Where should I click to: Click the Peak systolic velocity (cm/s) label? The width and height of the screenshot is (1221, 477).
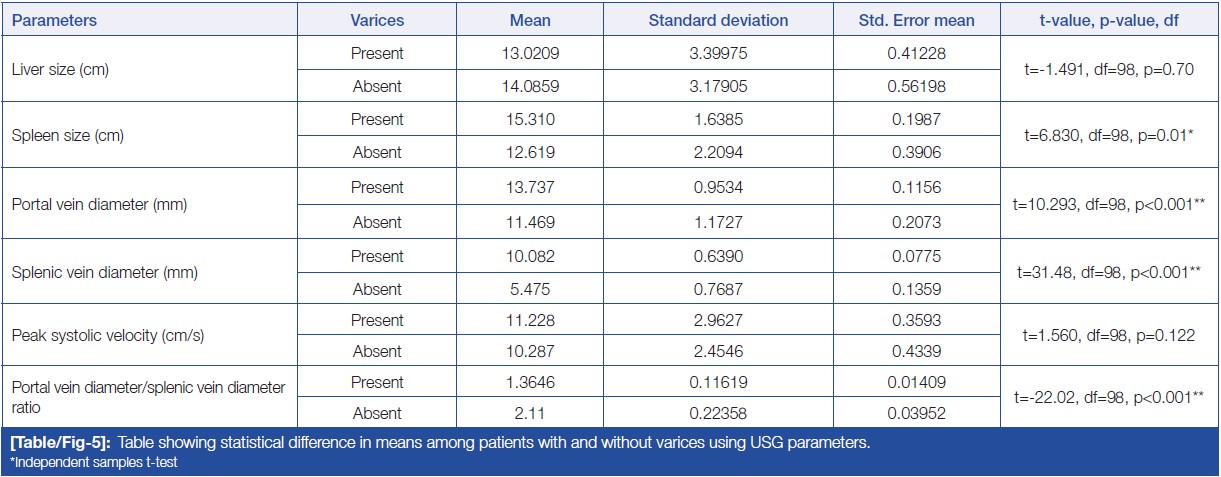click(x=108, y=336)
